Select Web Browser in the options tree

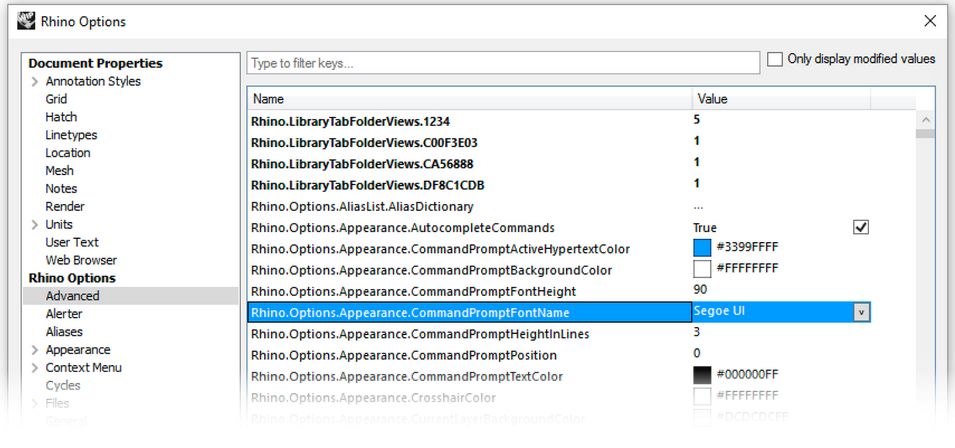coord(81,260)
